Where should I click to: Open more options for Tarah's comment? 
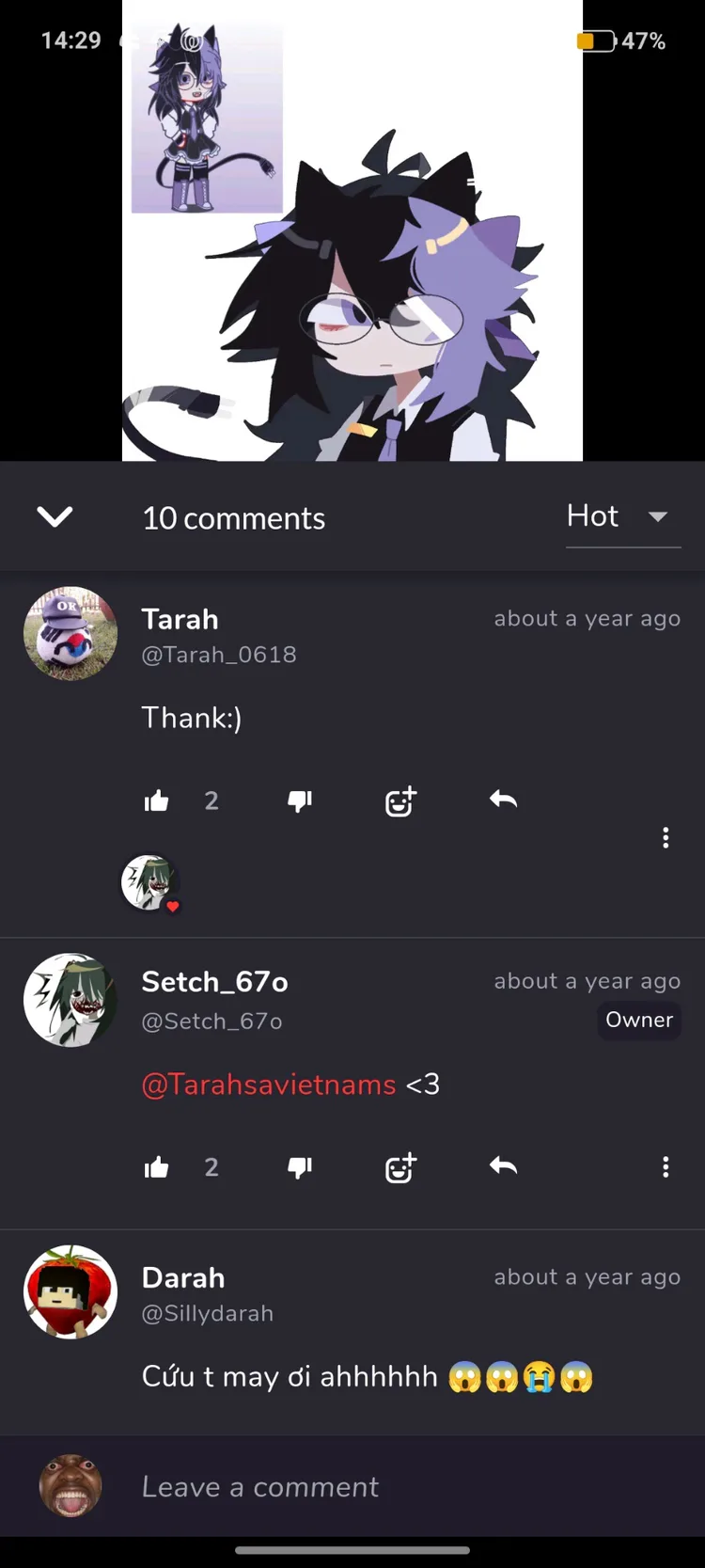(x=666, y=837)
